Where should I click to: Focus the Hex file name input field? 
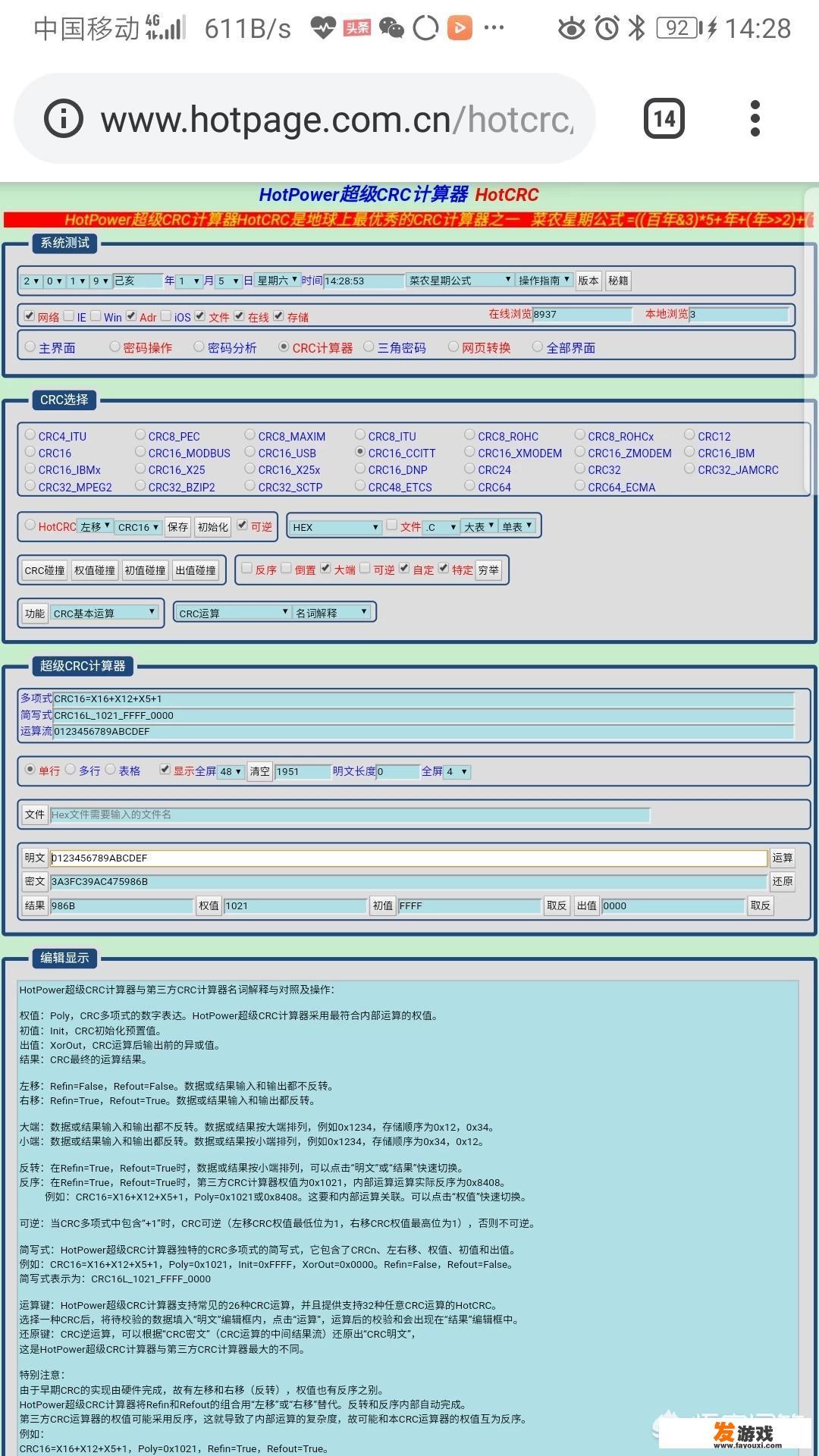click(x=350, y=814)
